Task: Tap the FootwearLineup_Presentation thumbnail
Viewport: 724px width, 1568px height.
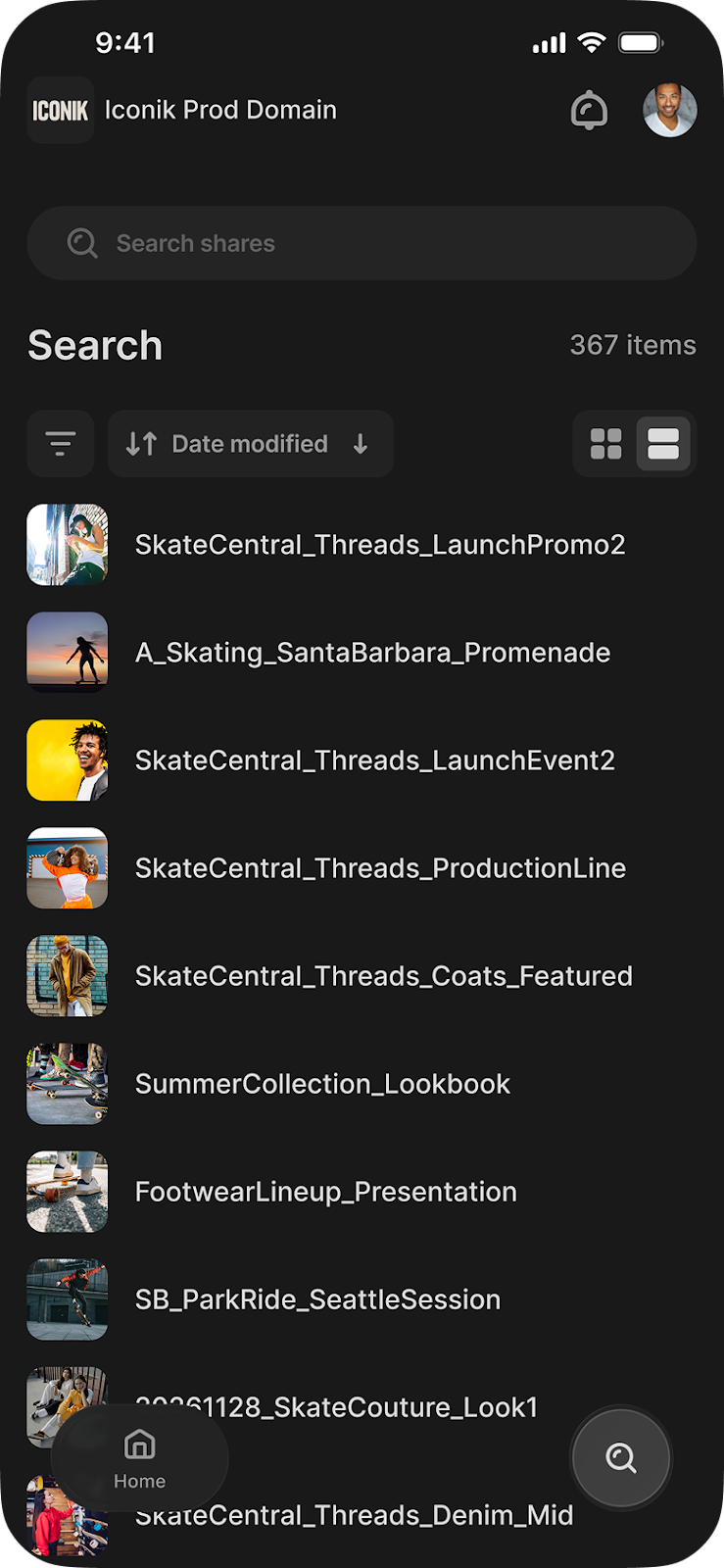Action: point(67,1192)
